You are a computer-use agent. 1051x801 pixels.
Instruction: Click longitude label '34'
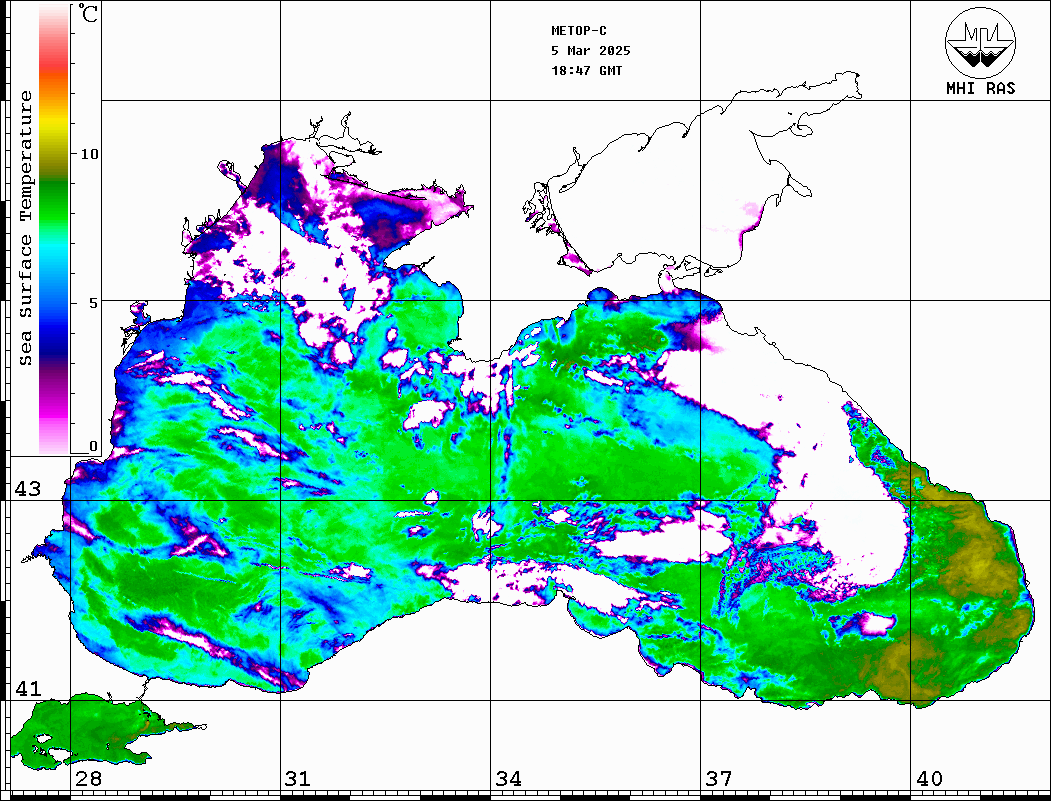(509, 779)
